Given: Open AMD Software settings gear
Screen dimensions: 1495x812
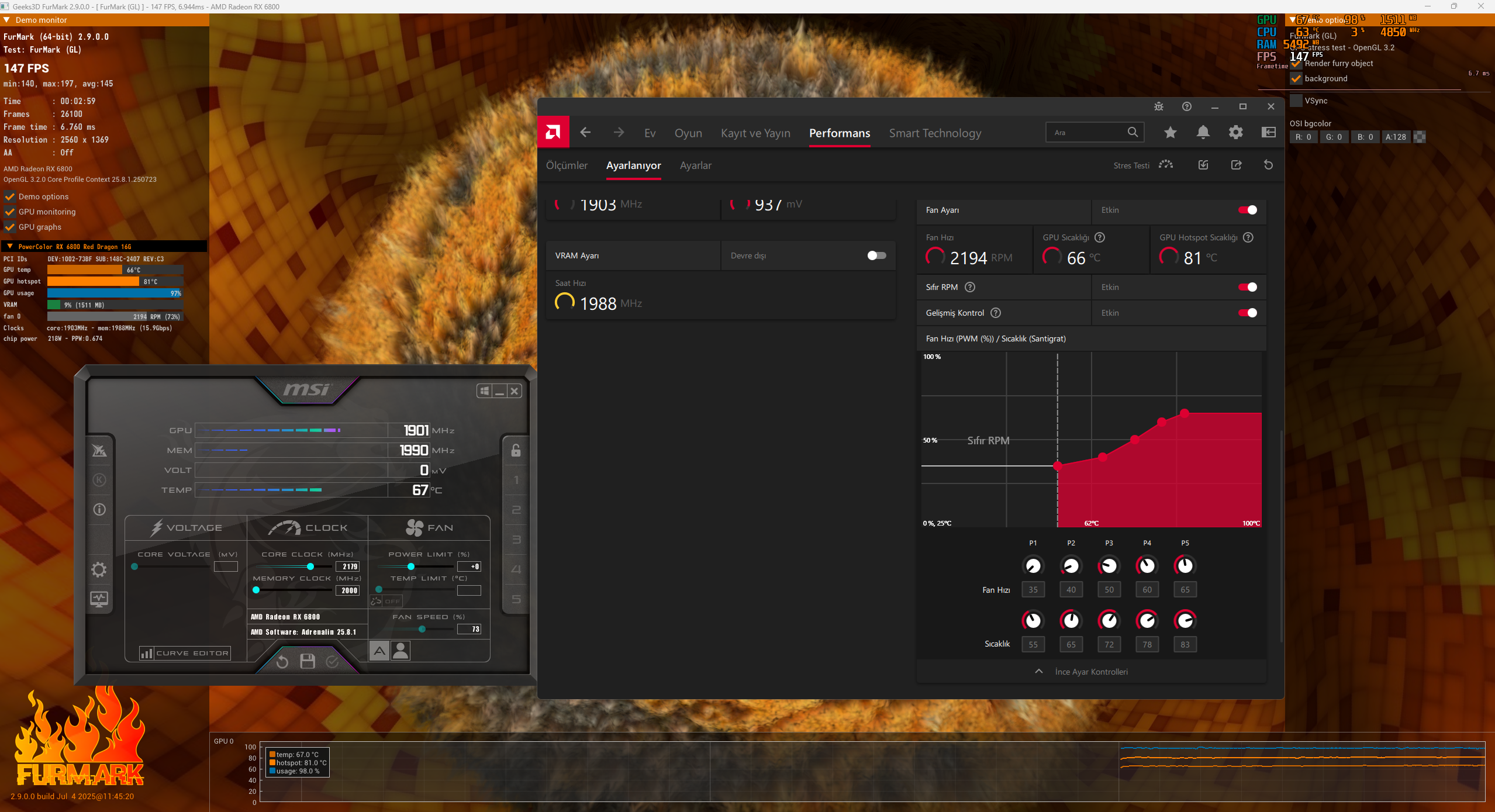Looking at the screenshot, I should click(1235, 133).
